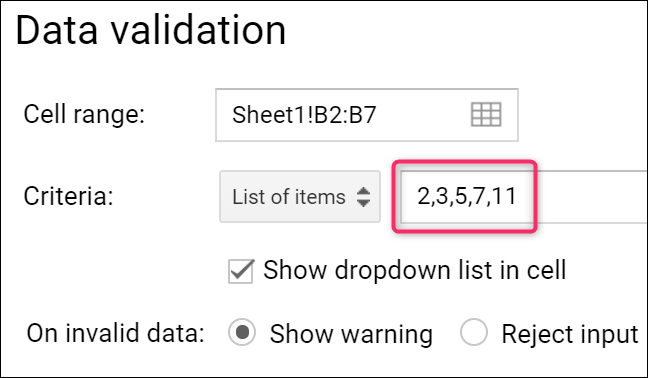The height and width of the screenshot is (378, 648).
Task: Uncheck Show dropdown list in cell
Action: coord(241,271)
